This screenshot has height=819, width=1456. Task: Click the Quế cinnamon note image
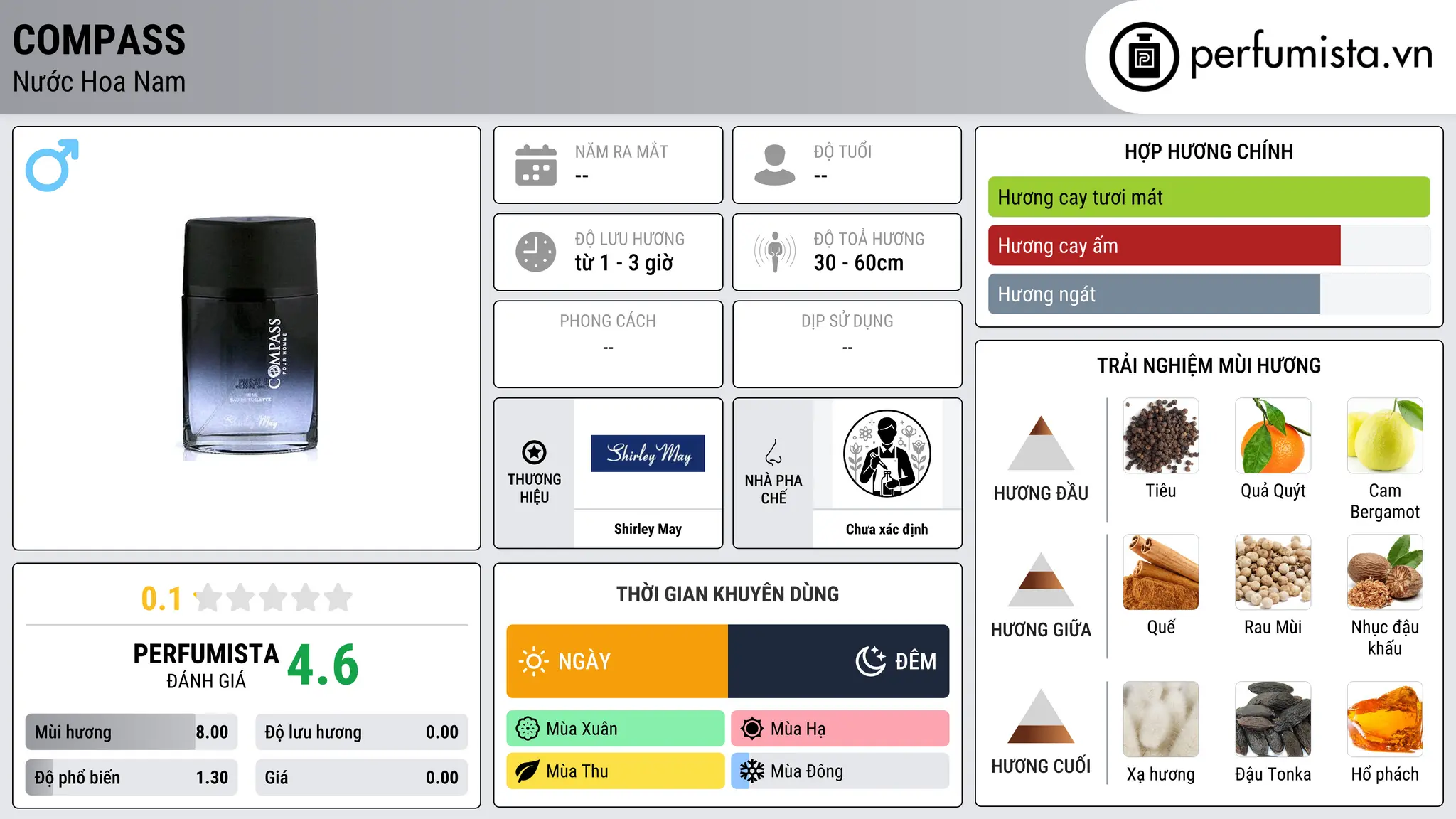click(x=1161, y=572)
